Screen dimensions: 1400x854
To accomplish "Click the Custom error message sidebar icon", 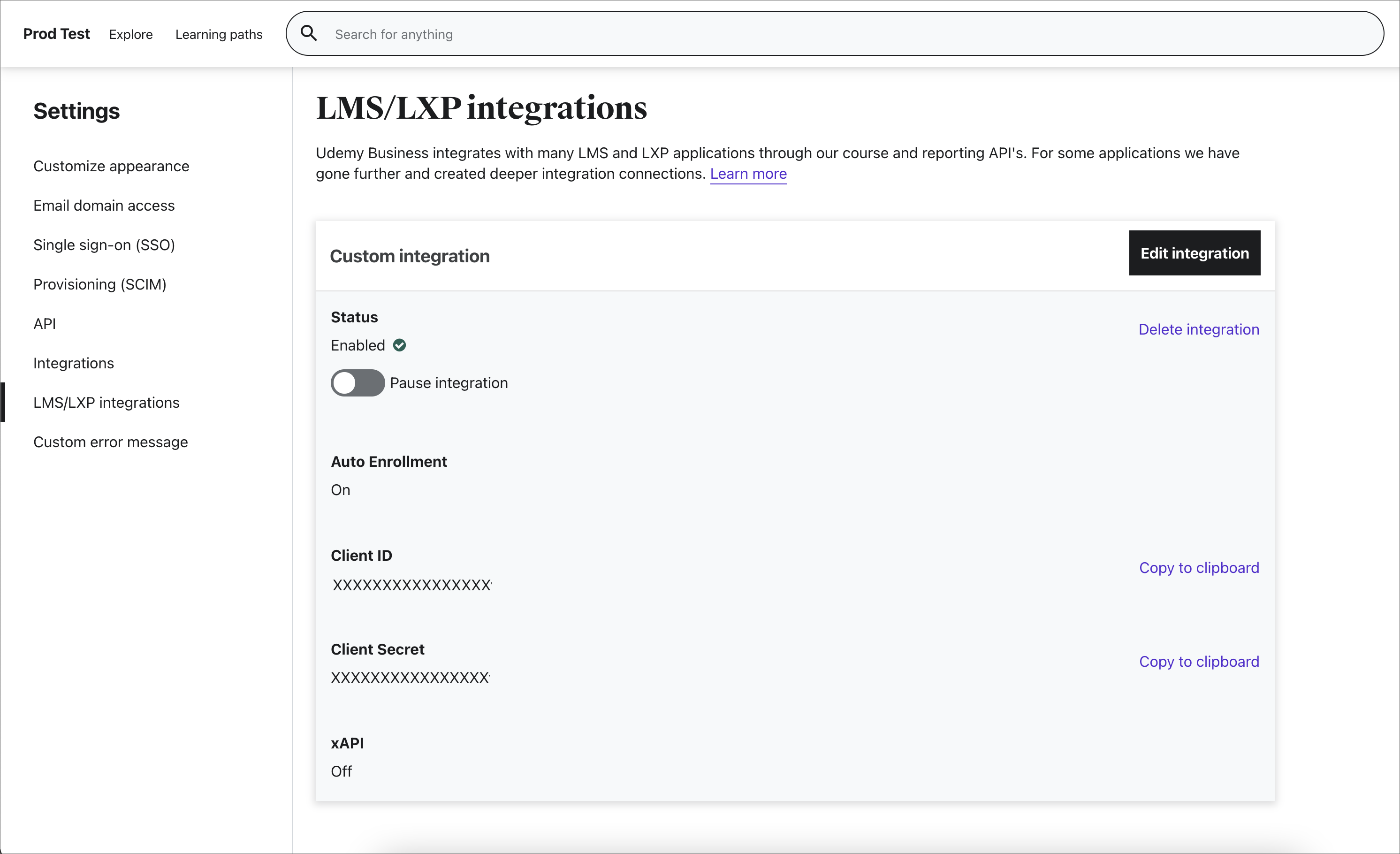I will (x=110, y=441).
